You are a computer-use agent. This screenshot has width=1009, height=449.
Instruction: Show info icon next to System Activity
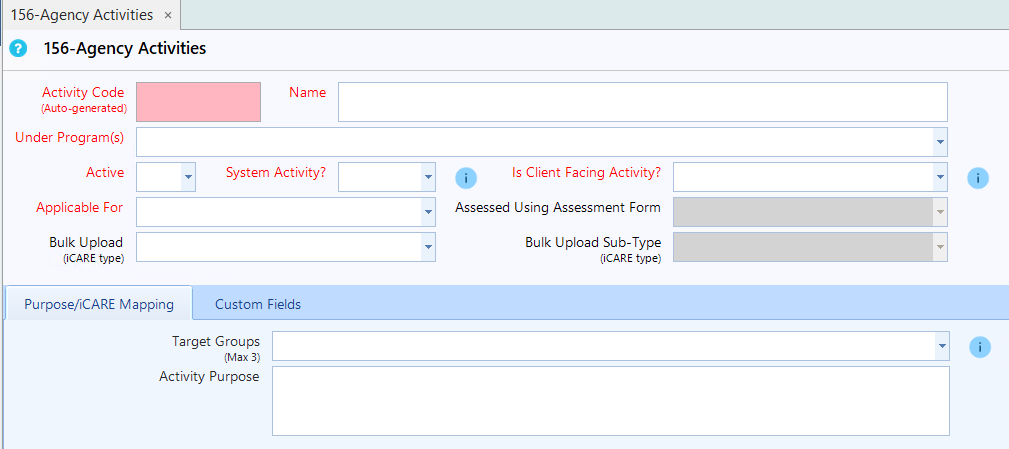466,178
